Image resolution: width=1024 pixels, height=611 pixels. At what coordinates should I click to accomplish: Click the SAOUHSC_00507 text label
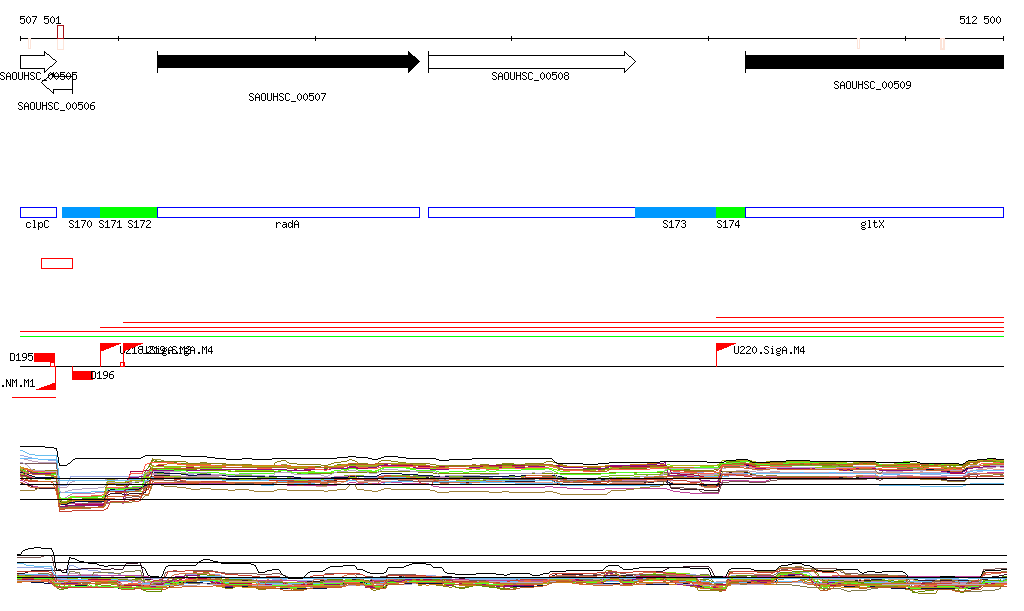click(287, 98)
